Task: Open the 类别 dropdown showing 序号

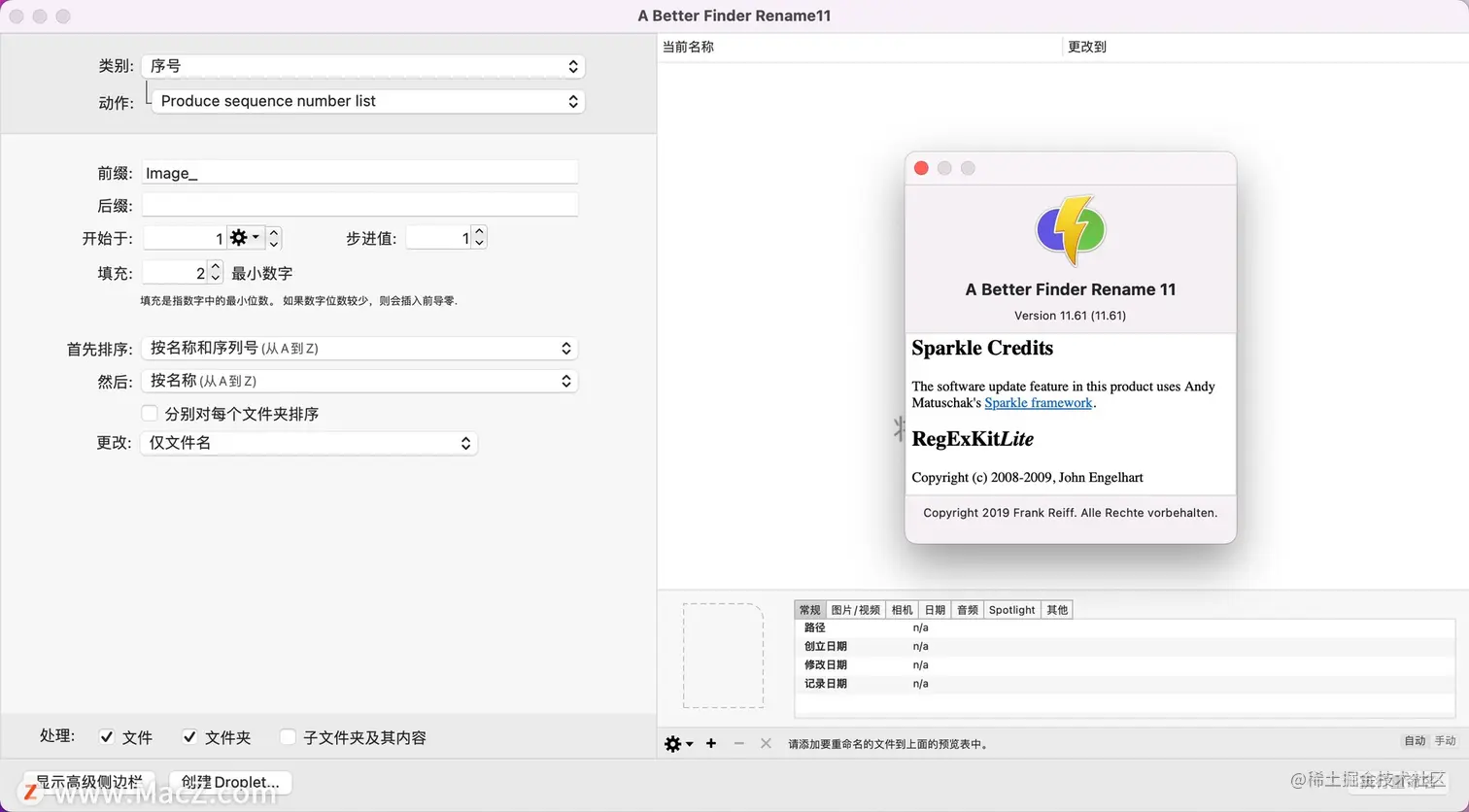Action: tap(363, 66)
